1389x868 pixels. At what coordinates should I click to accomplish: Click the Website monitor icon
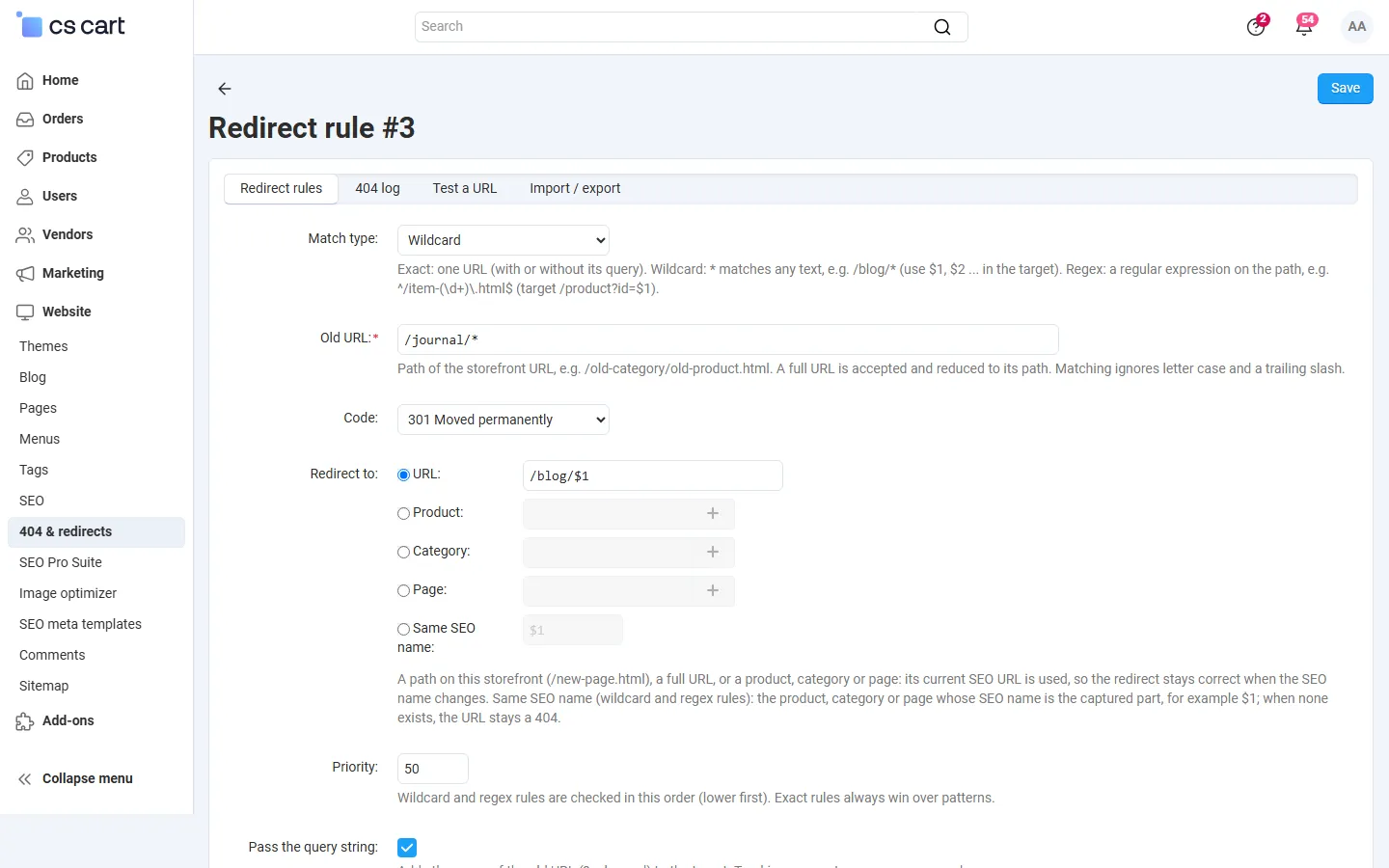click(x=25, y=312)
